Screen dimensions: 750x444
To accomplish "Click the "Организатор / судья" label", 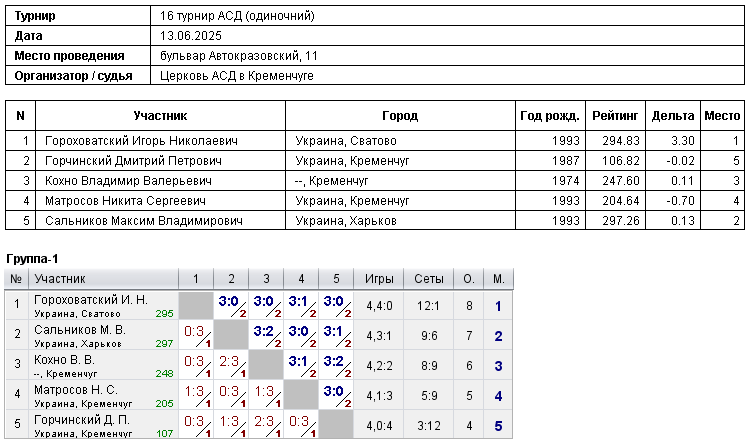I will (x=73, y=76).
